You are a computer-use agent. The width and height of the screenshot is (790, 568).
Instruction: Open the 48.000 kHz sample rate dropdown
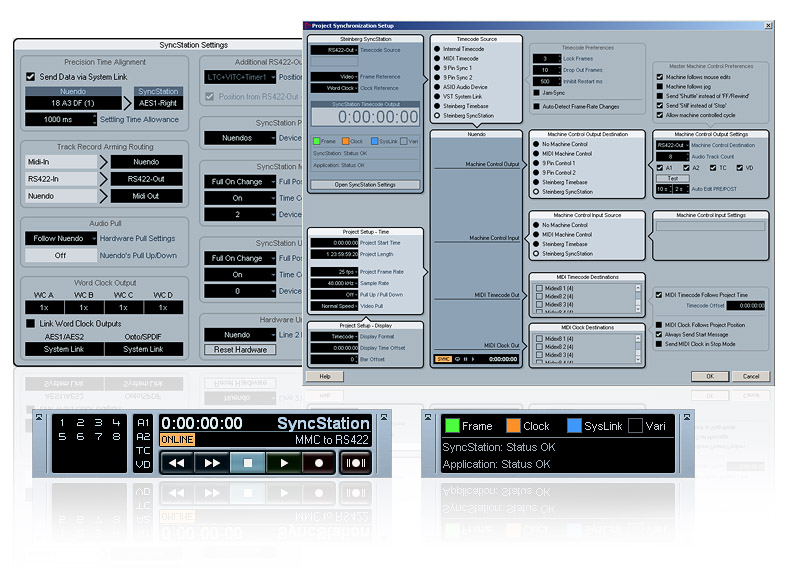335,283
